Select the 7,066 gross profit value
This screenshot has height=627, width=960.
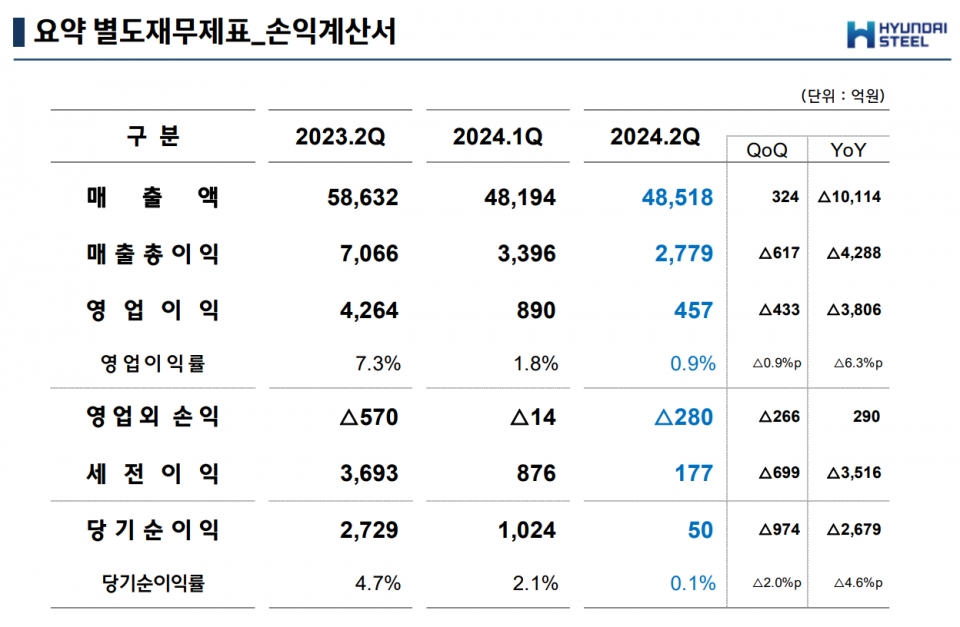(x=369, y=254)
